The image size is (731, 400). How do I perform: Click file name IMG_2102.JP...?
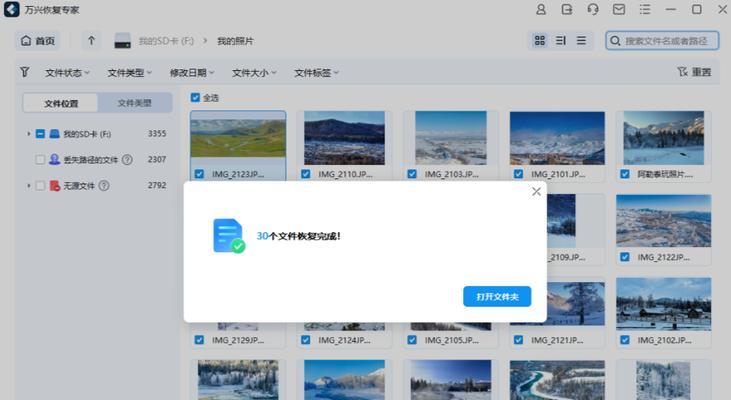pos(664,340)
